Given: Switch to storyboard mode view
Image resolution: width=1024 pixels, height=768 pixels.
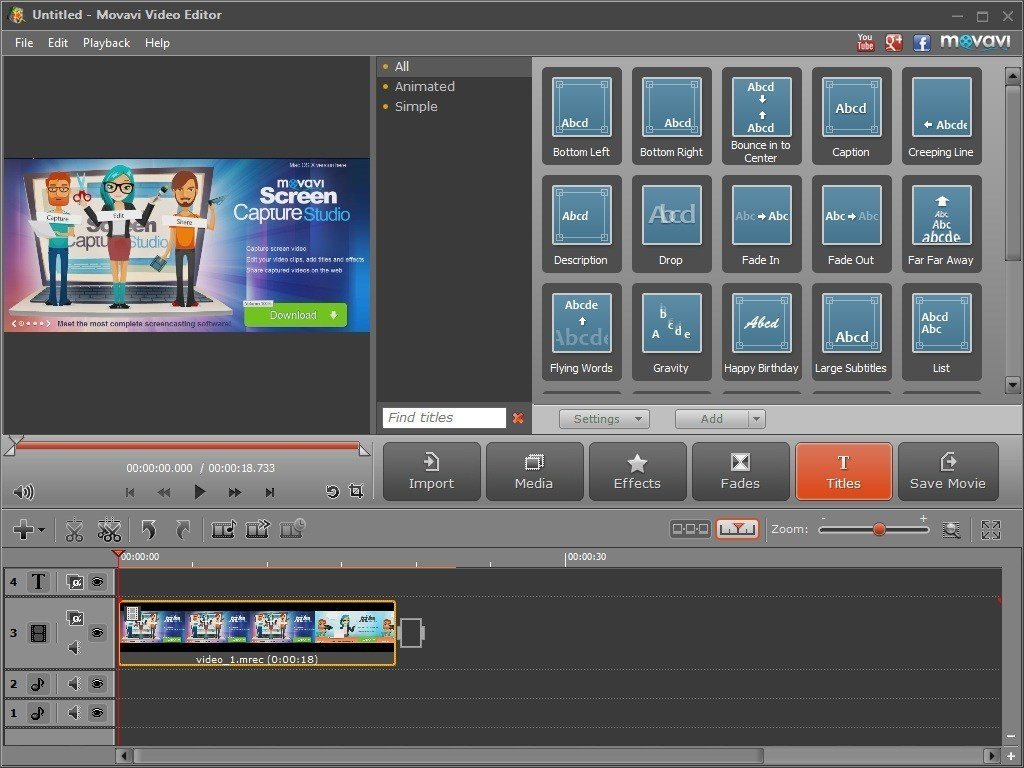Looking at the screenshot, I should 690,529.
